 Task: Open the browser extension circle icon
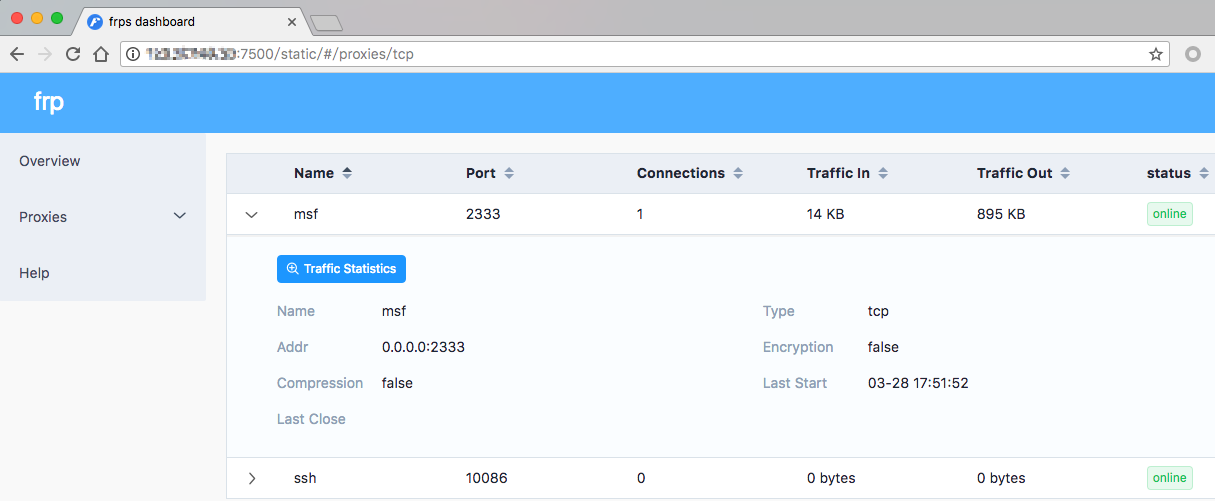[x=1192, y=54]
